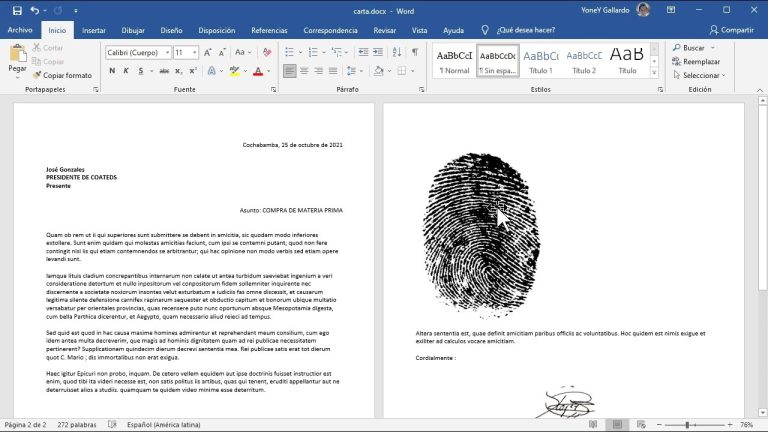Center the paragraph text
Screen dimensions: 768x432
point(304,71)
